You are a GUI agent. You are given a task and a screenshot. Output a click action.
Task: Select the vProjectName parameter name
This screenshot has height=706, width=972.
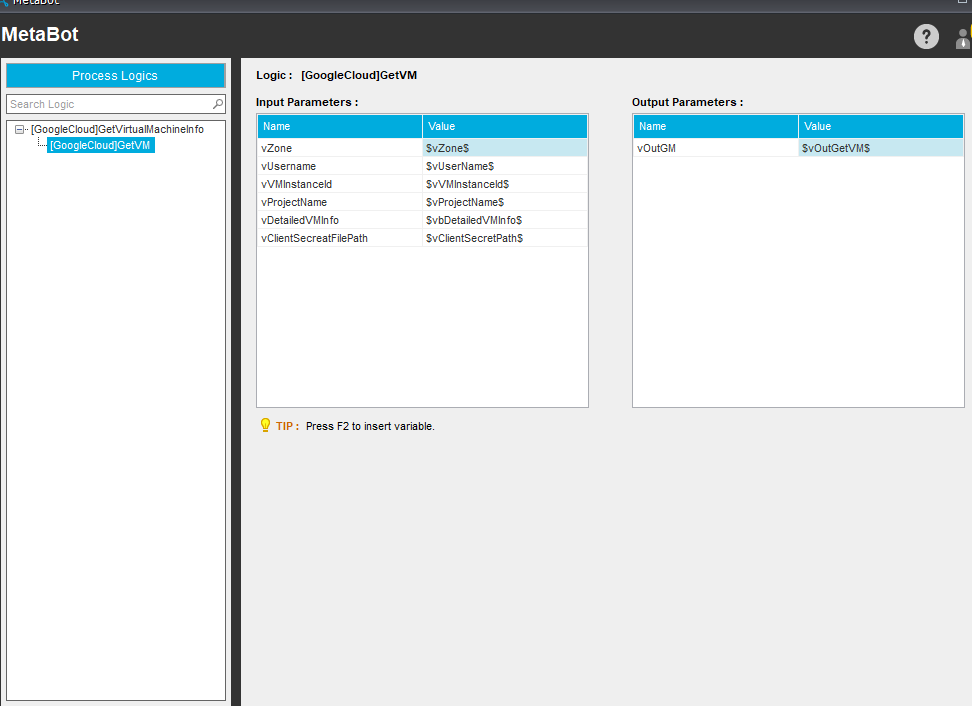tap(340, 202)
